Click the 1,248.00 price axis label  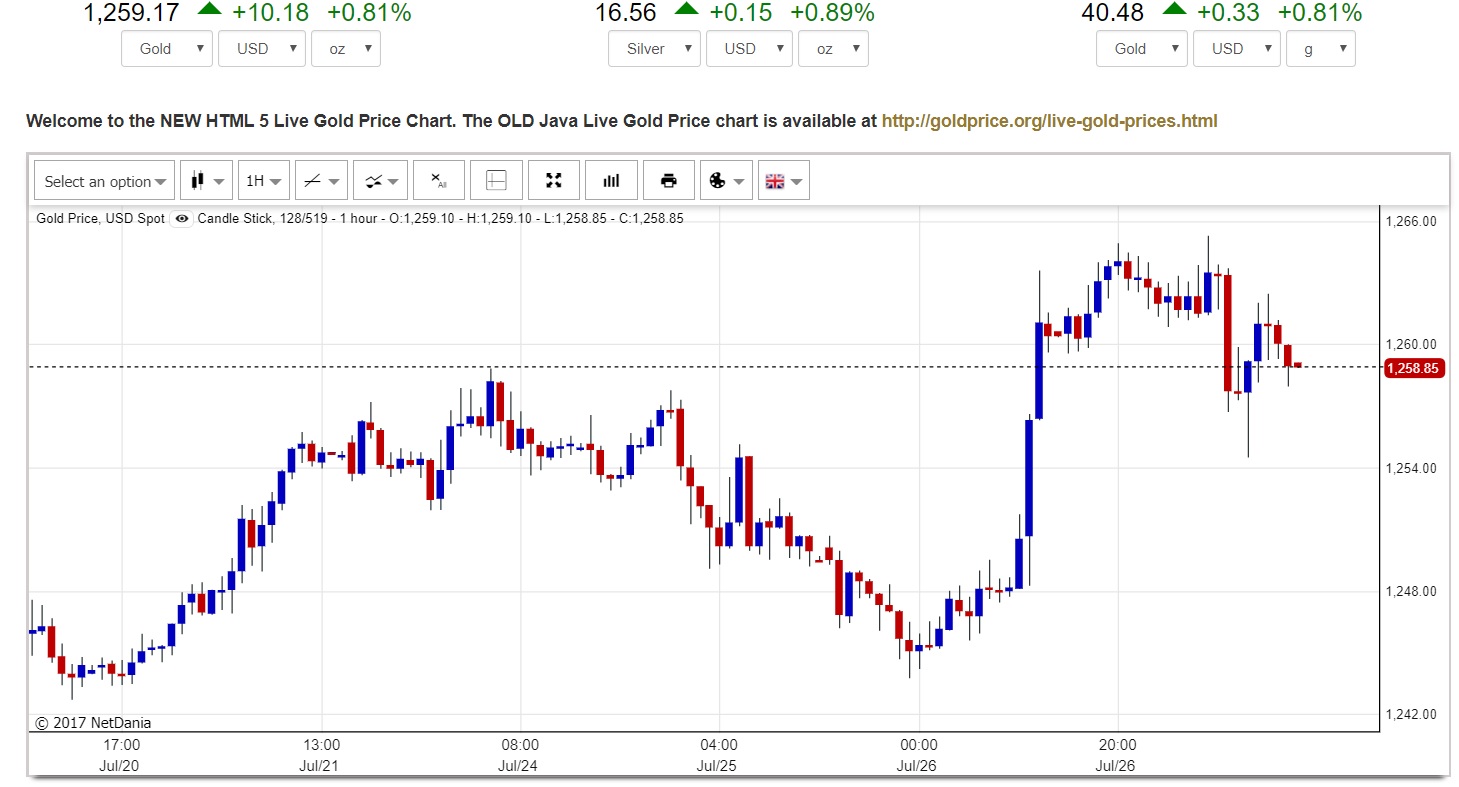point(1410,591)
